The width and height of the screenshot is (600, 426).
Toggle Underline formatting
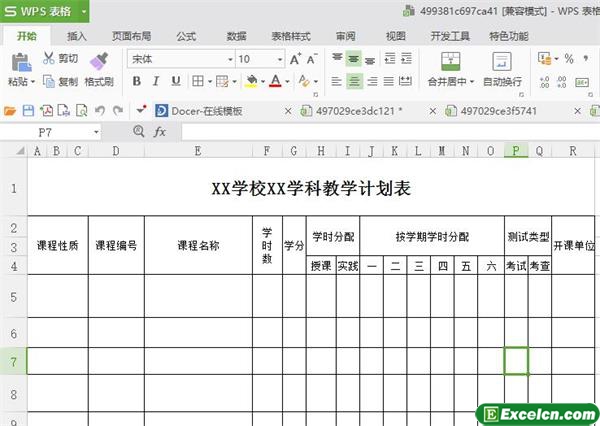tap(176, 81)
